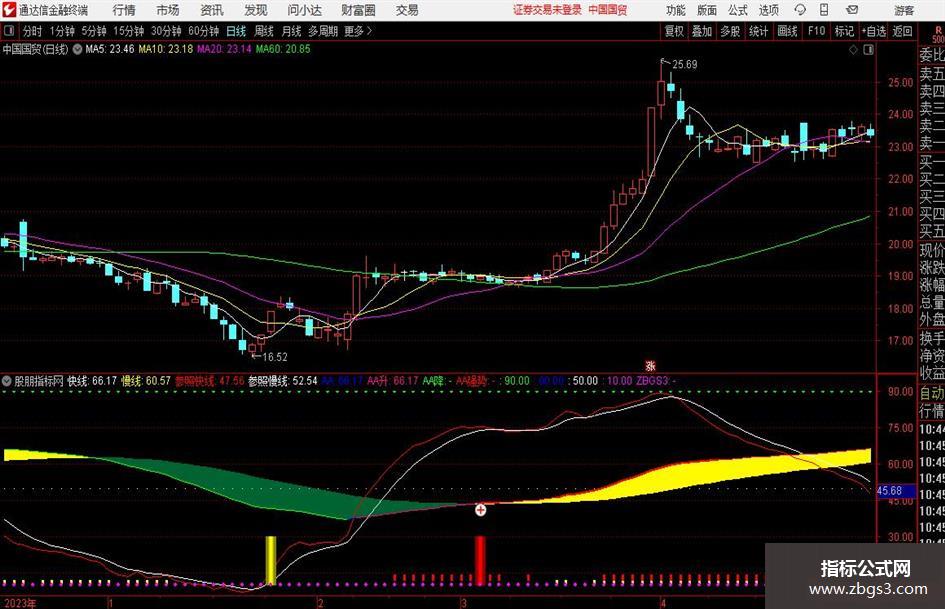Open the 版面 menu
The height and width of the screenshot is (609, 945).
(707, 10)
